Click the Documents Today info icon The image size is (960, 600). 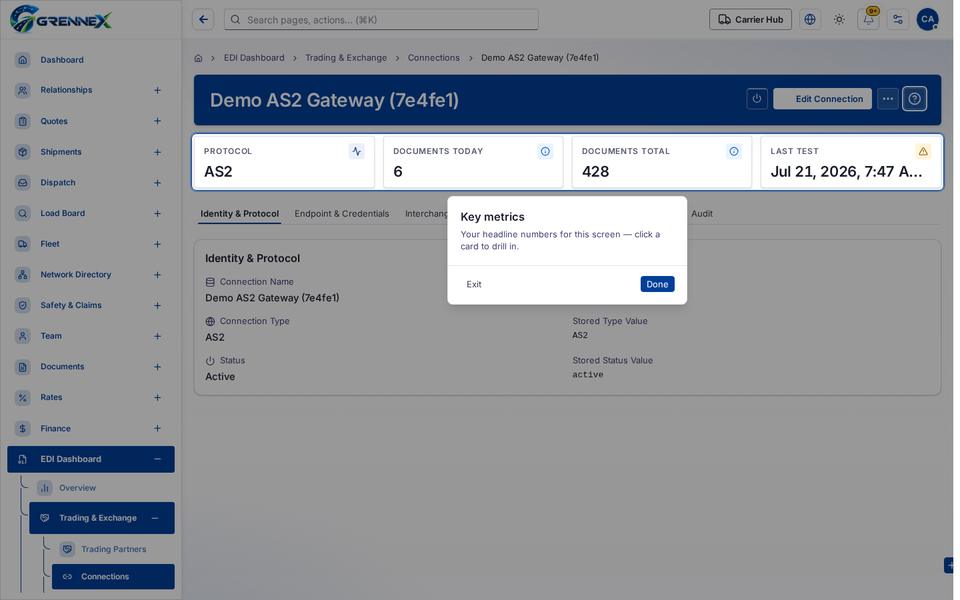[545, 151]
